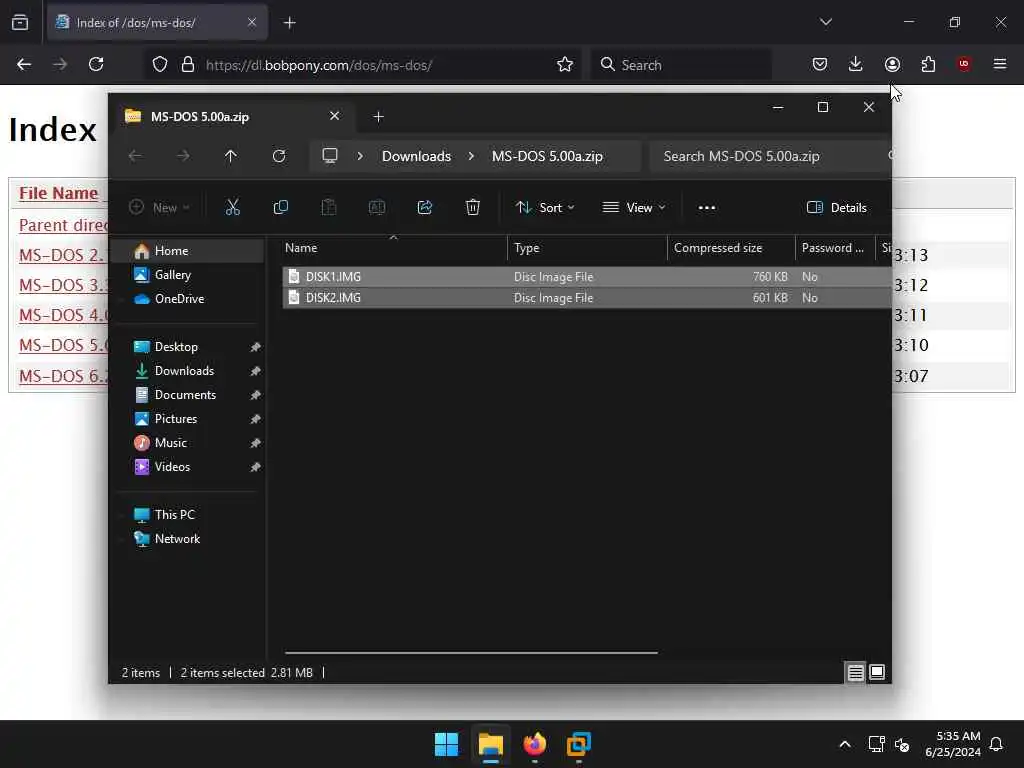Click the Password column header
This screenshot has width=1024, height=768.
coord(835,248)
